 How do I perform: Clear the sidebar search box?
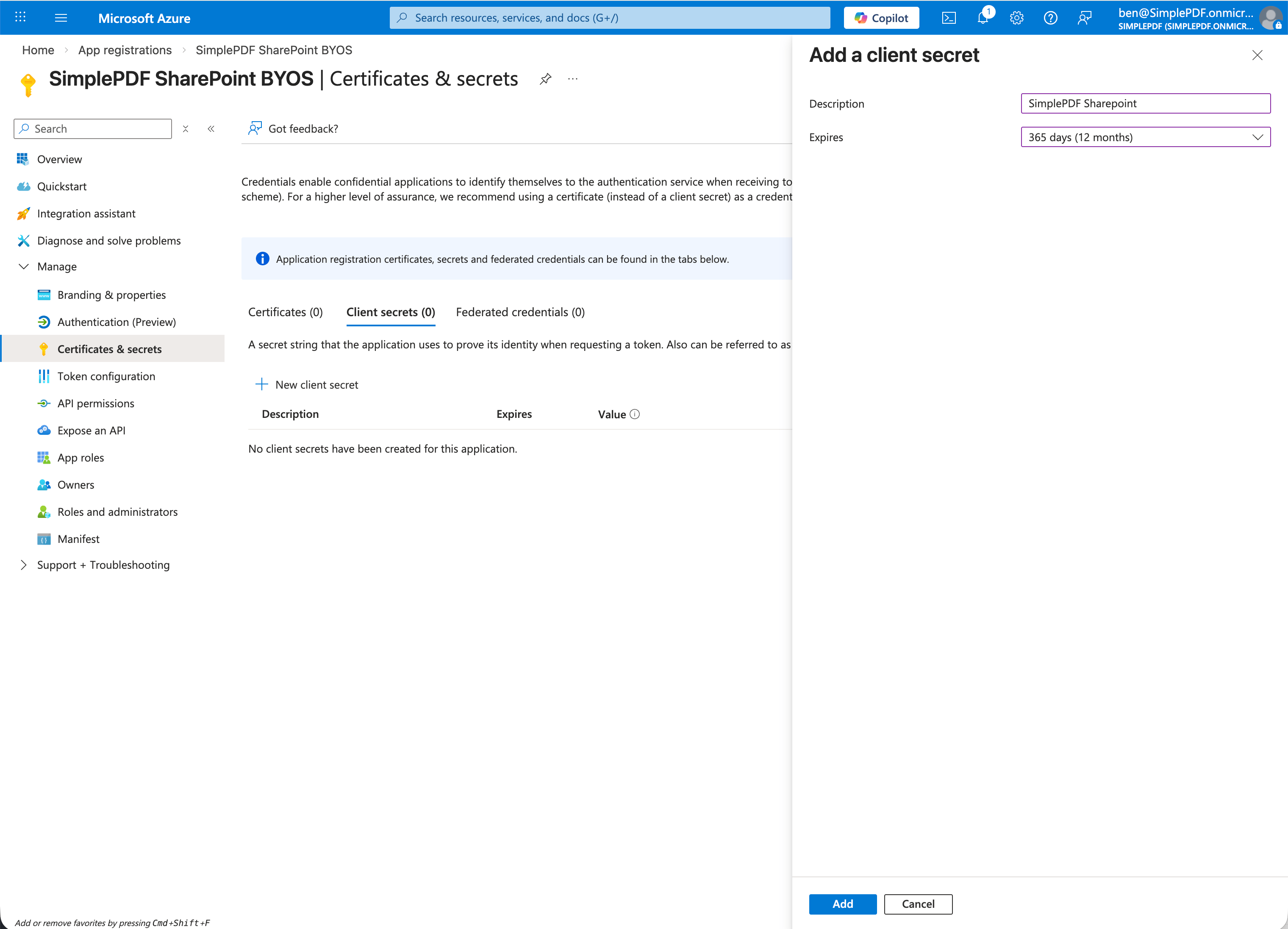185,129
